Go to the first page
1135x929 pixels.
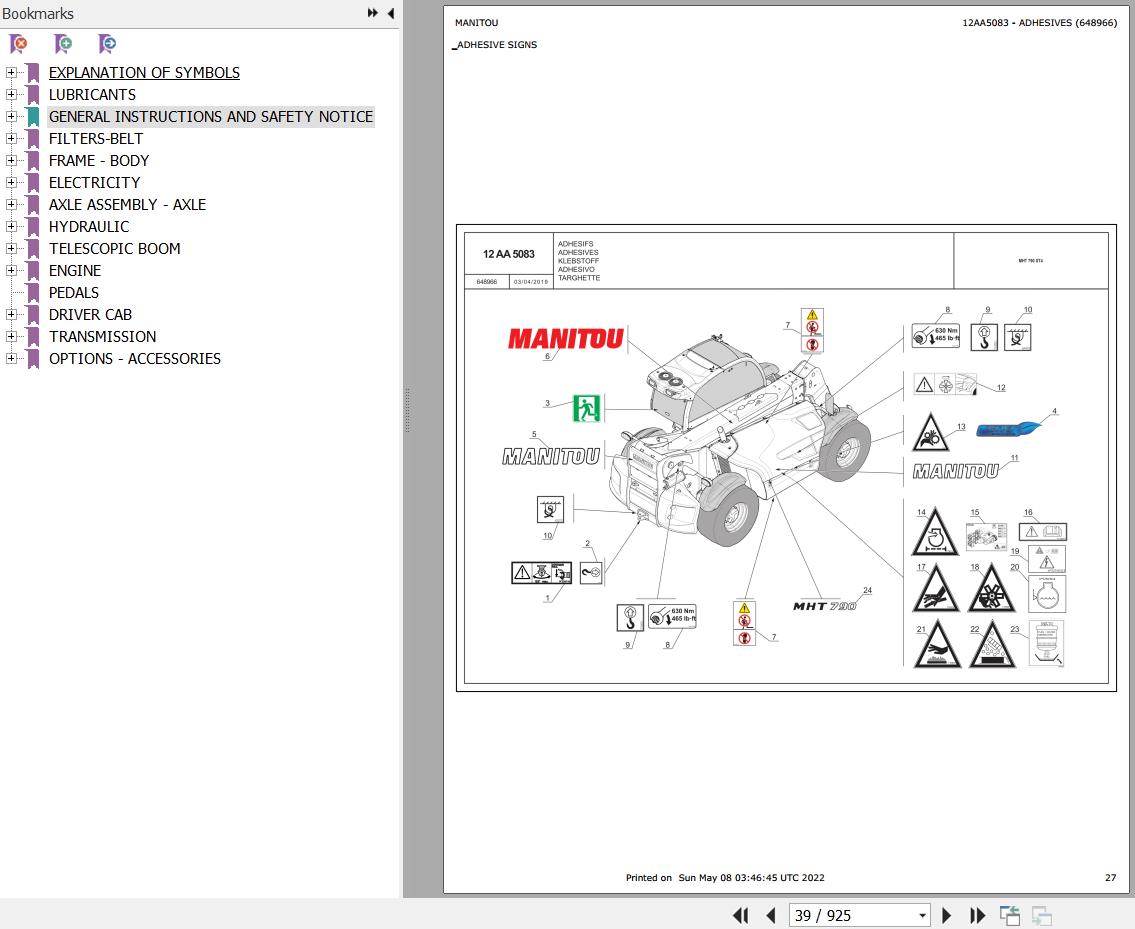[741, 915]
